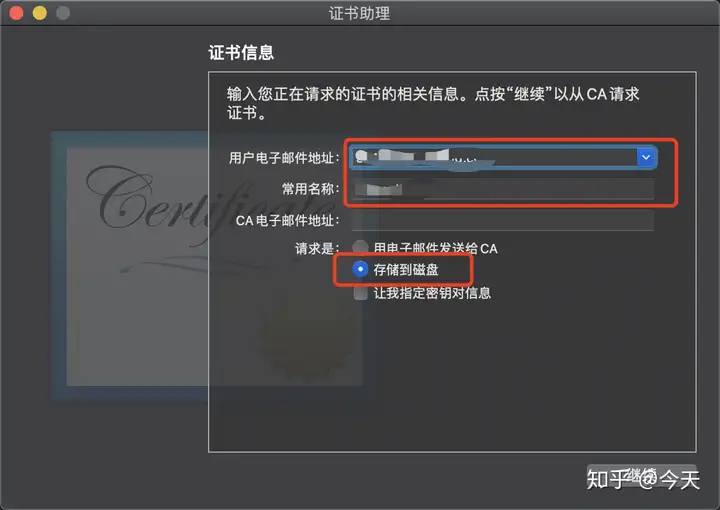The width and height of the screenshot is (720, 510).
Task: Click the 请求是 label
Action: click(317, 249)
